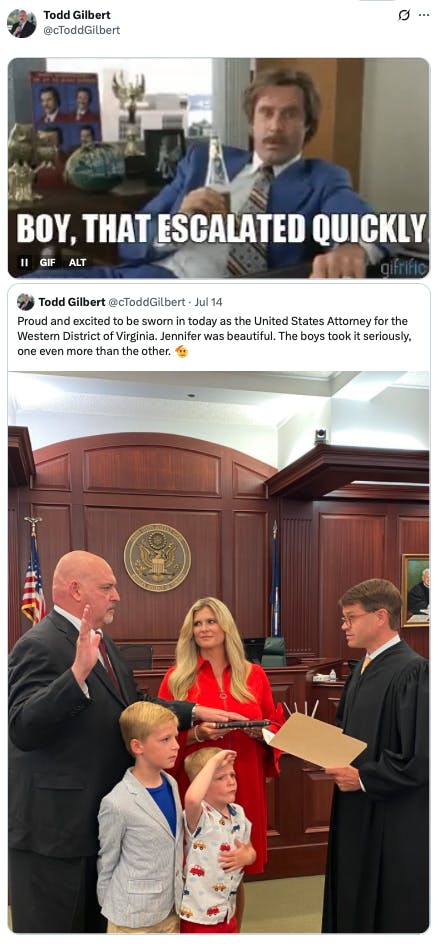
Task: Expand the swearing-in courtroom photo
Action: coord(219,652)
